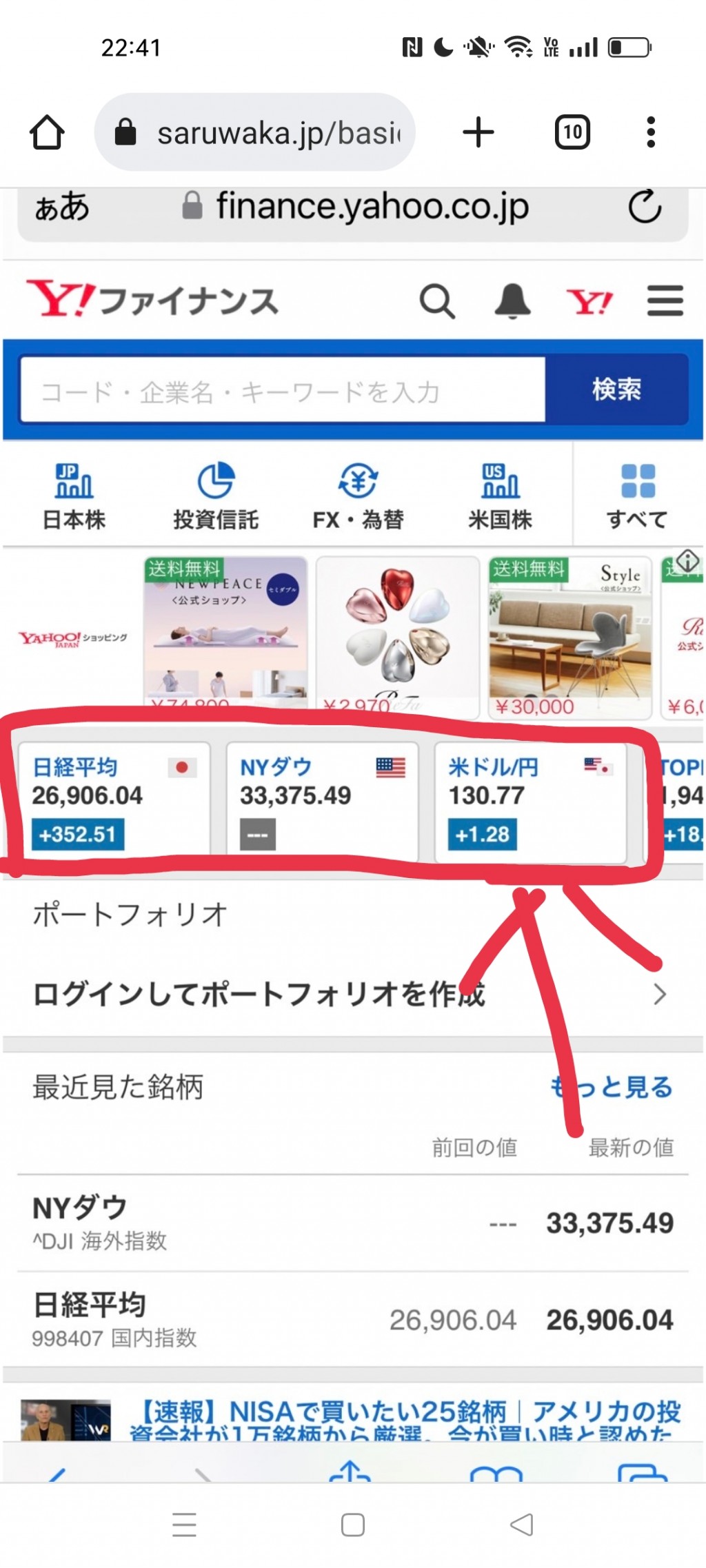Viewport: 706px width, 1568px height.
Task: Tap the reload icon in the inner address bar
Action: pyautogui.click(x=645, y=206)
